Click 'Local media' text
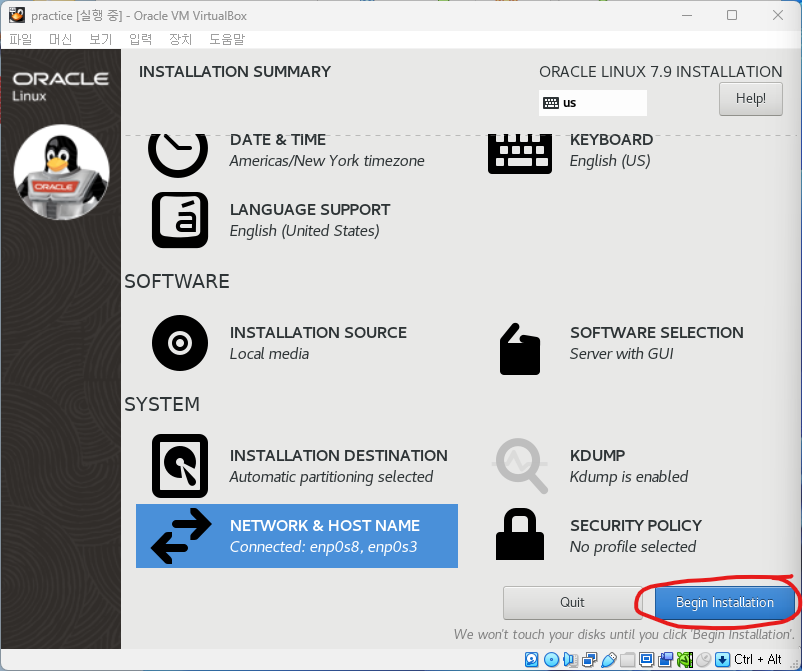Screen dimensions: 803x671 [269, 354]
